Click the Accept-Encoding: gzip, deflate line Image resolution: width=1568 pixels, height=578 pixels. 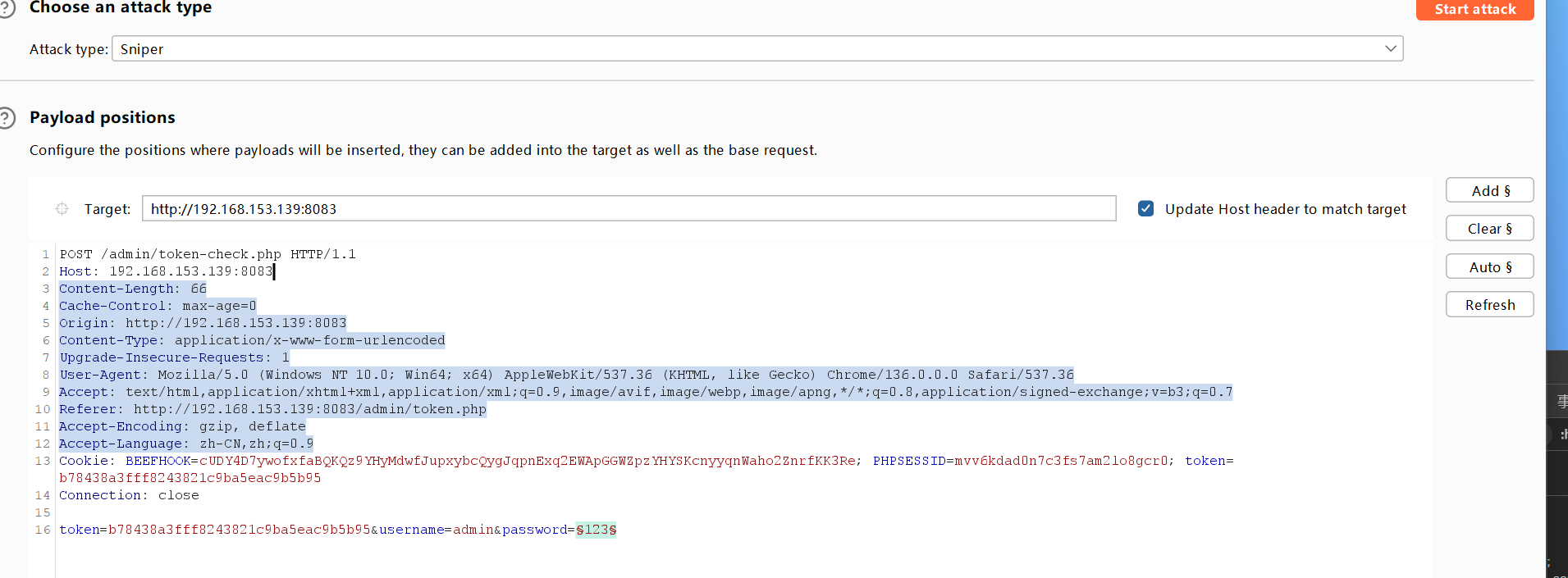tap(182, 426)
